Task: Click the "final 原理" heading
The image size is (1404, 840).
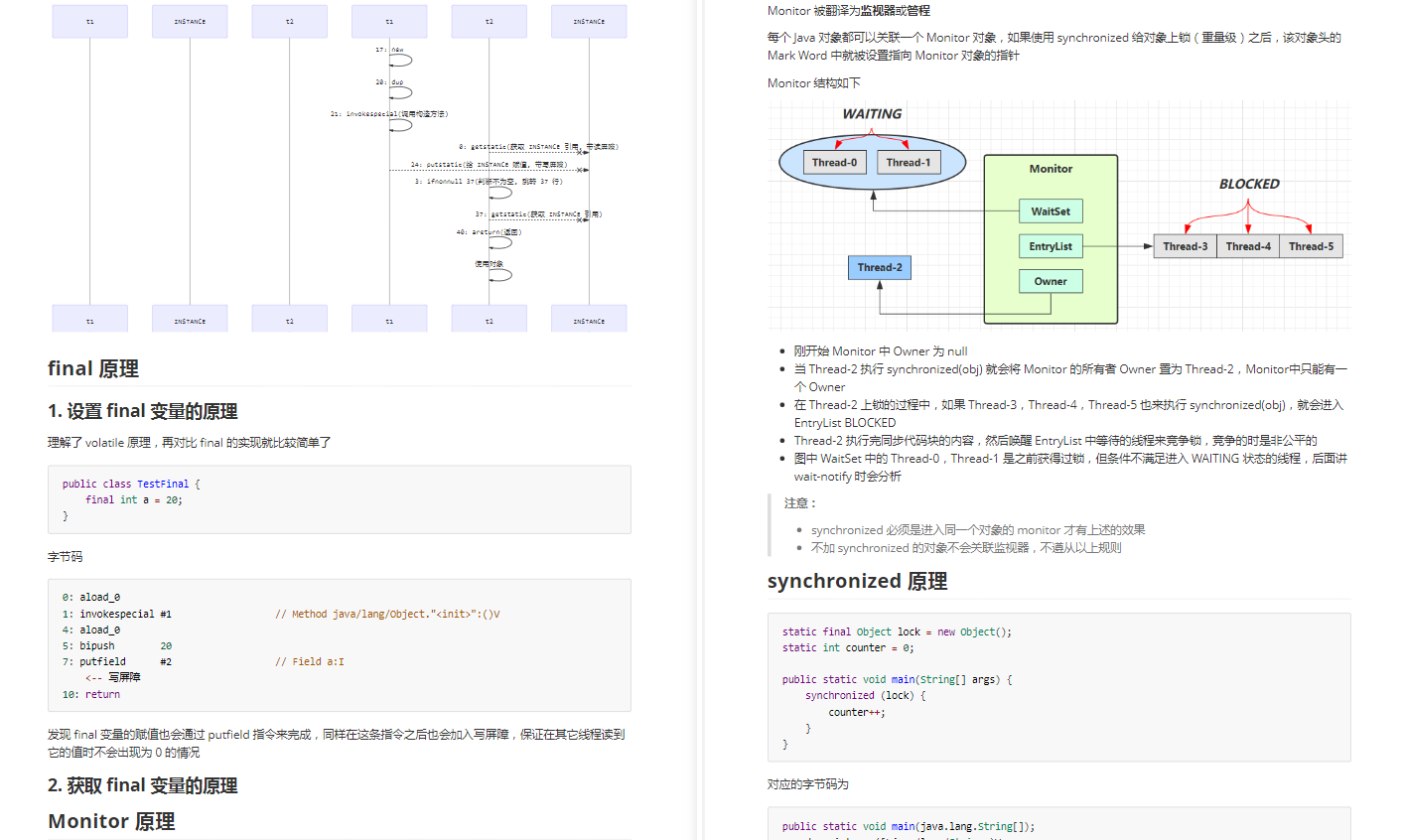Action: pos(93,368)
